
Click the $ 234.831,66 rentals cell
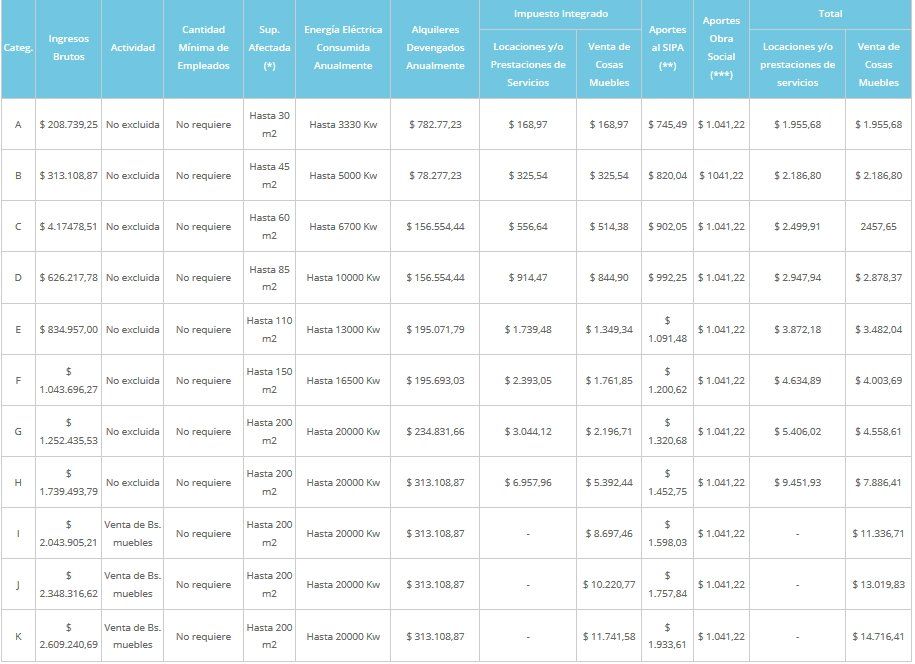coord(435,432)
